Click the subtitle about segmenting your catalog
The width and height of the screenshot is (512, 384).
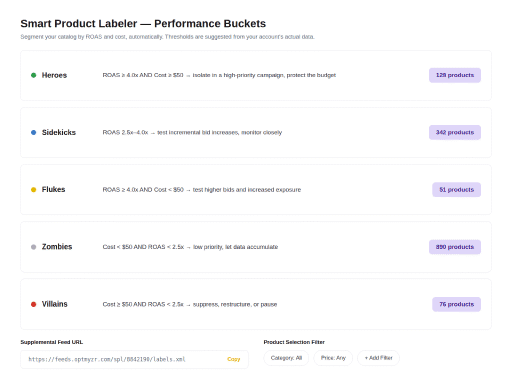[167, 37]
